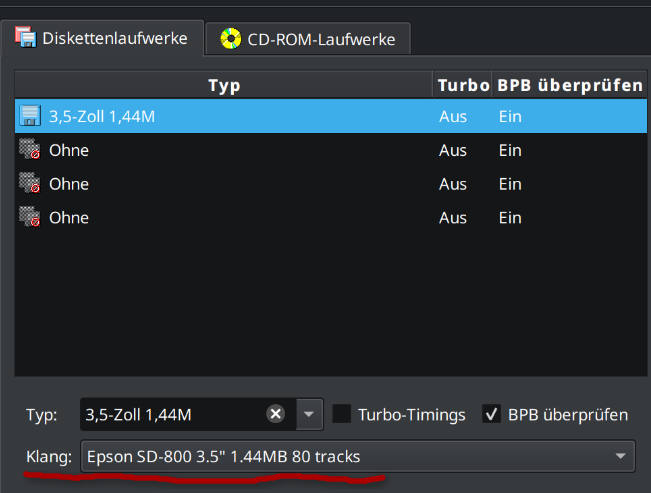This screenshot has height=493, width=651.
Task: Click the Turbo column header
Action: pyautogui.click(x=463, y=85)
